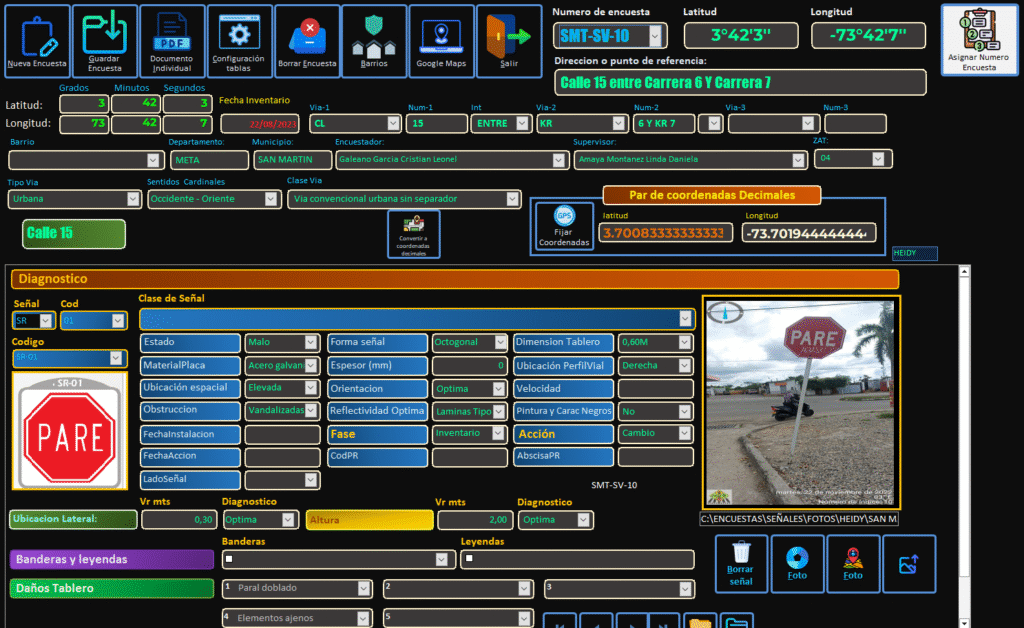Image resolution: width=1024 pixels, height=628 pixels.
Task: Click the Direccion o punto de referencia field
Action: click(740, 83)
